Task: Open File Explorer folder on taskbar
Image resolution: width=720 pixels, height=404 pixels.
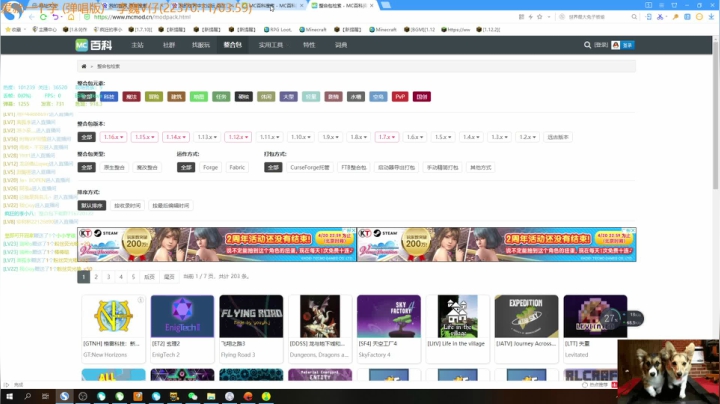Action: (211, 396)
